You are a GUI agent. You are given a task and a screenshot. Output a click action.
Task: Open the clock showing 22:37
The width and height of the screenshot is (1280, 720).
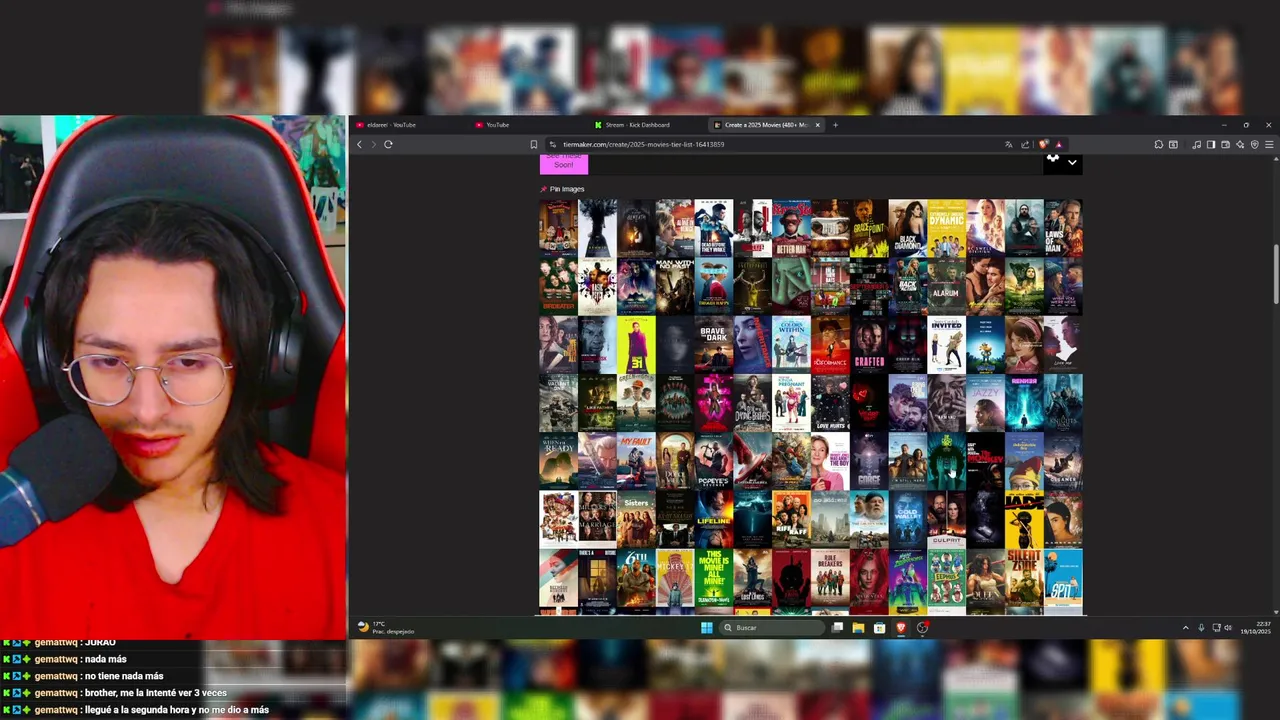click(1255, 628)
